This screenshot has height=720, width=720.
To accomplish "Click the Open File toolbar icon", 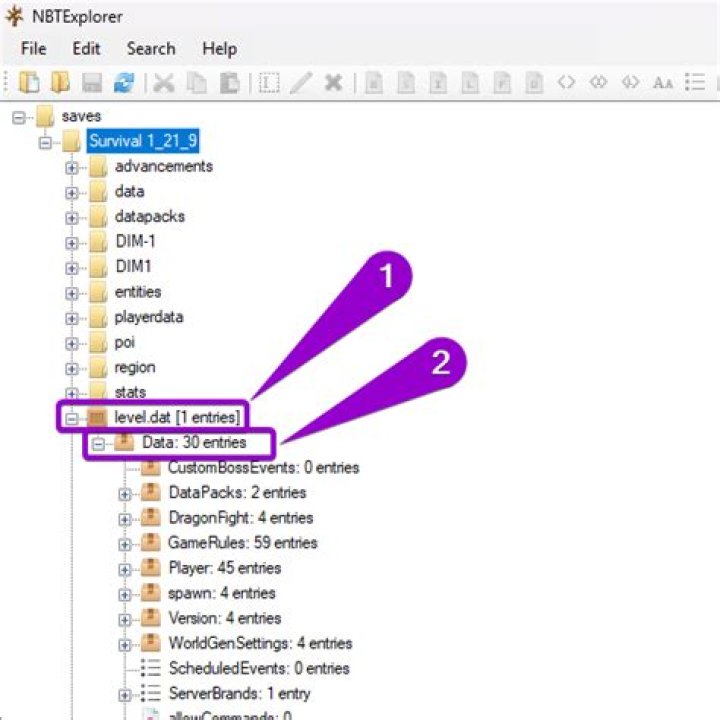I will pos(29,83).
